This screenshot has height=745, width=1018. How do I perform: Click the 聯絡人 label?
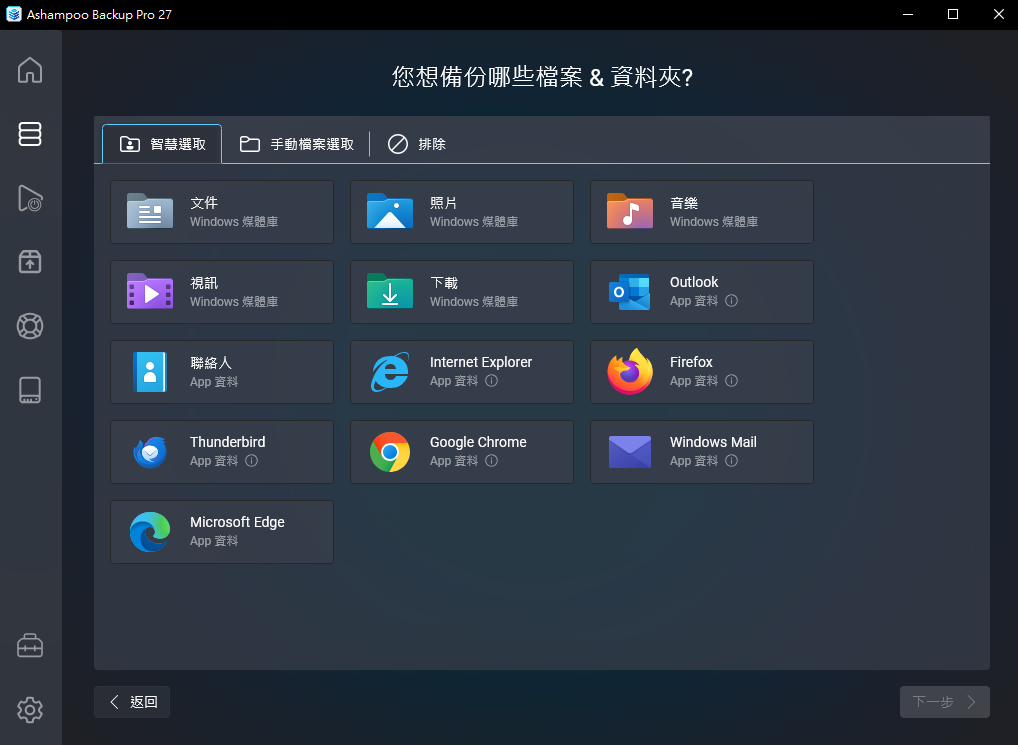(x=211, y=363)
